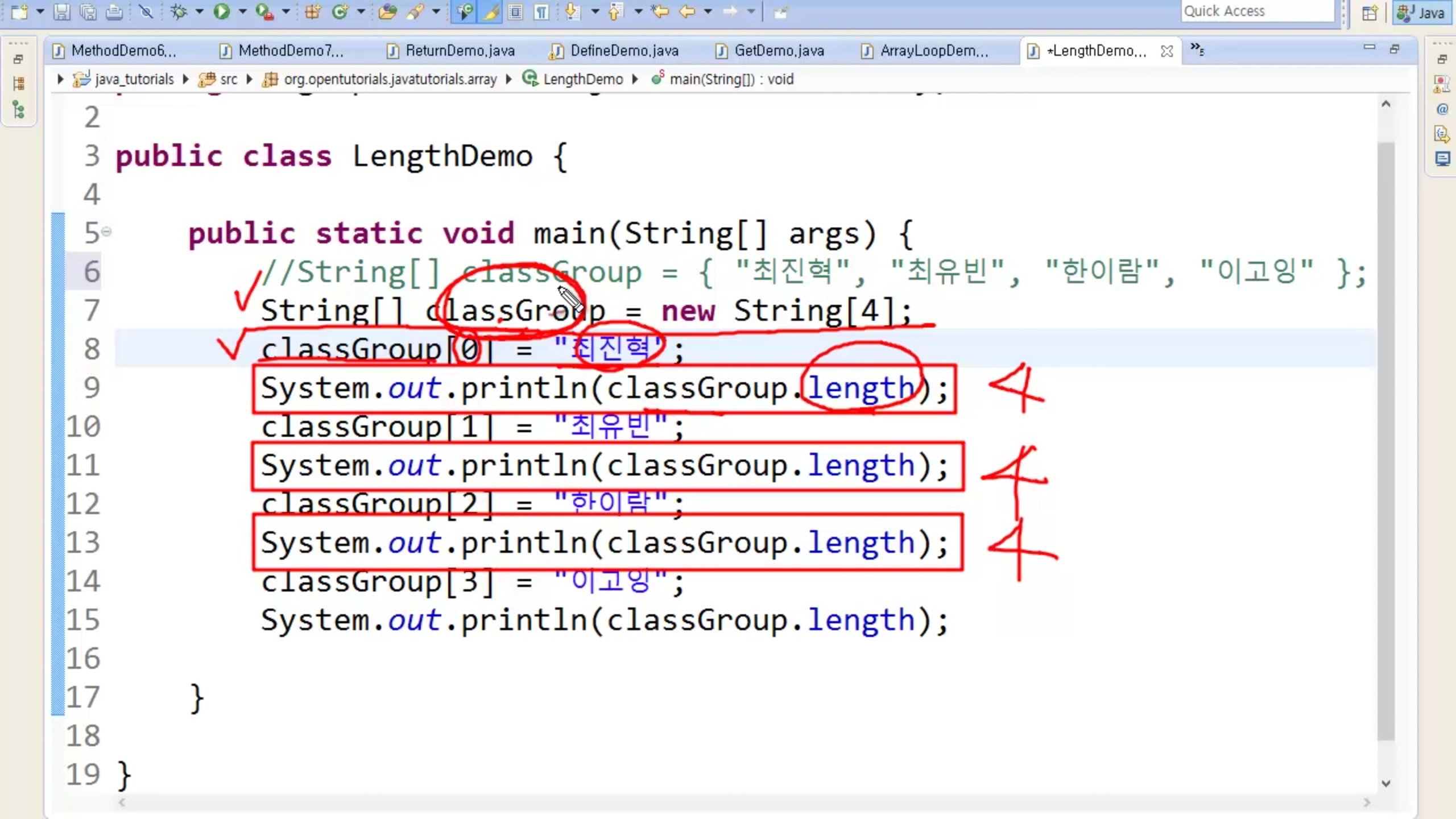The image size is (1456, 819).
Task: Toggle Block Selection mode
Action: [x=515, y=11]
